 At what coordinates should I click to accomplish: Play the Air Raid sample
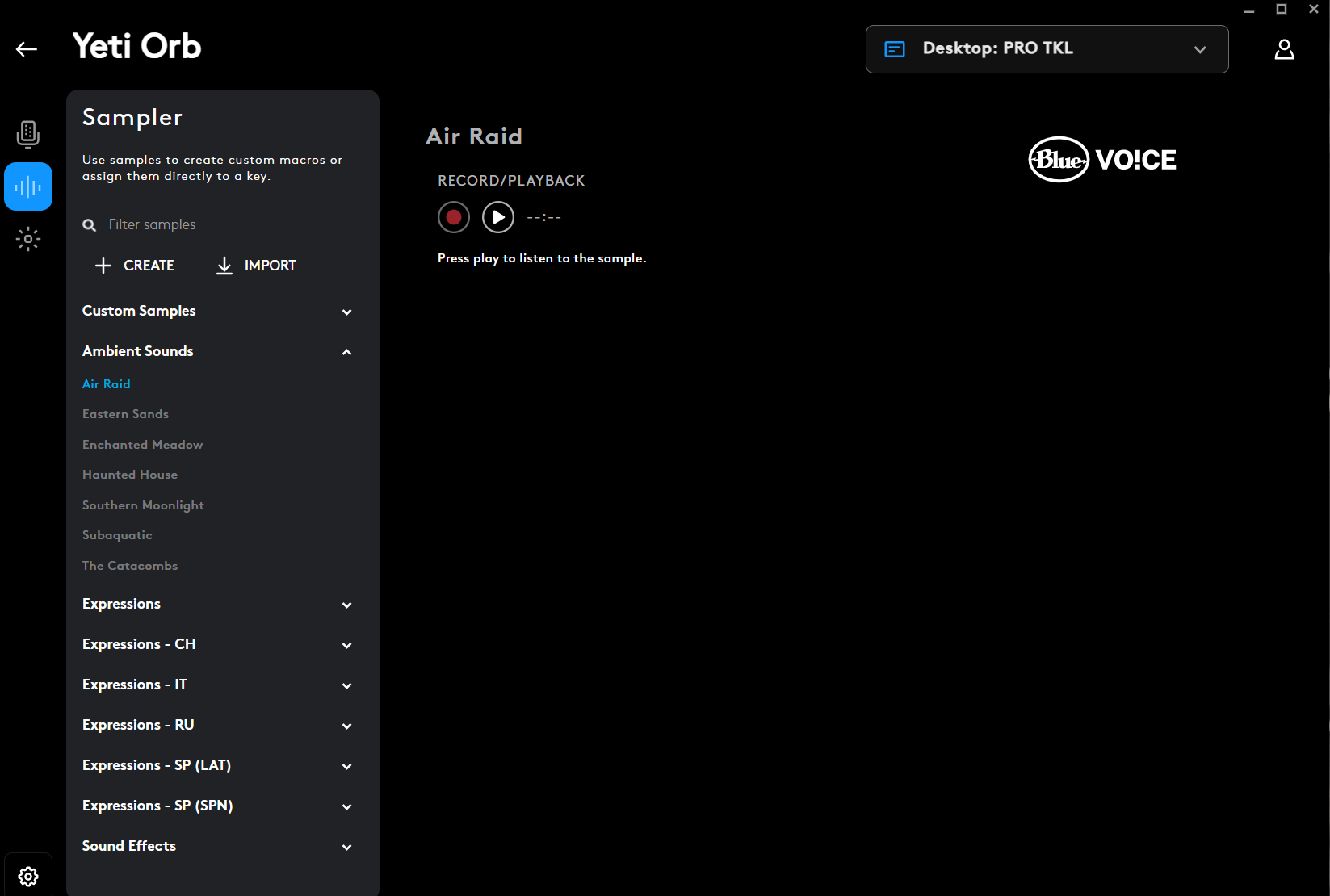coord(498,217)
